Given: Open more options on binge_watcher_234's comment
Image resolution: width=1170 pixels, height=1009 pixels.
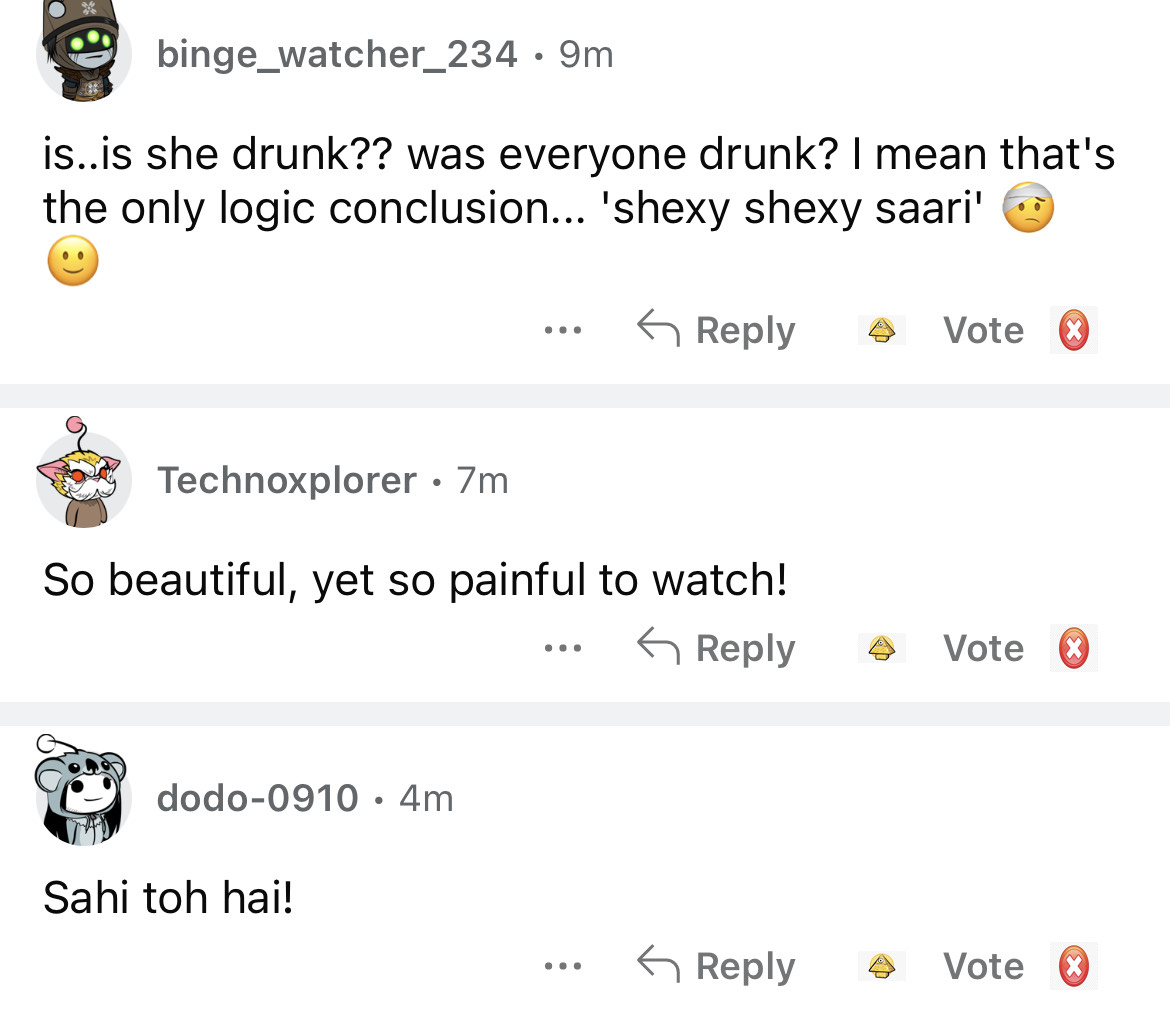Looking at the screenshot, I should click(x=564, y=330).
